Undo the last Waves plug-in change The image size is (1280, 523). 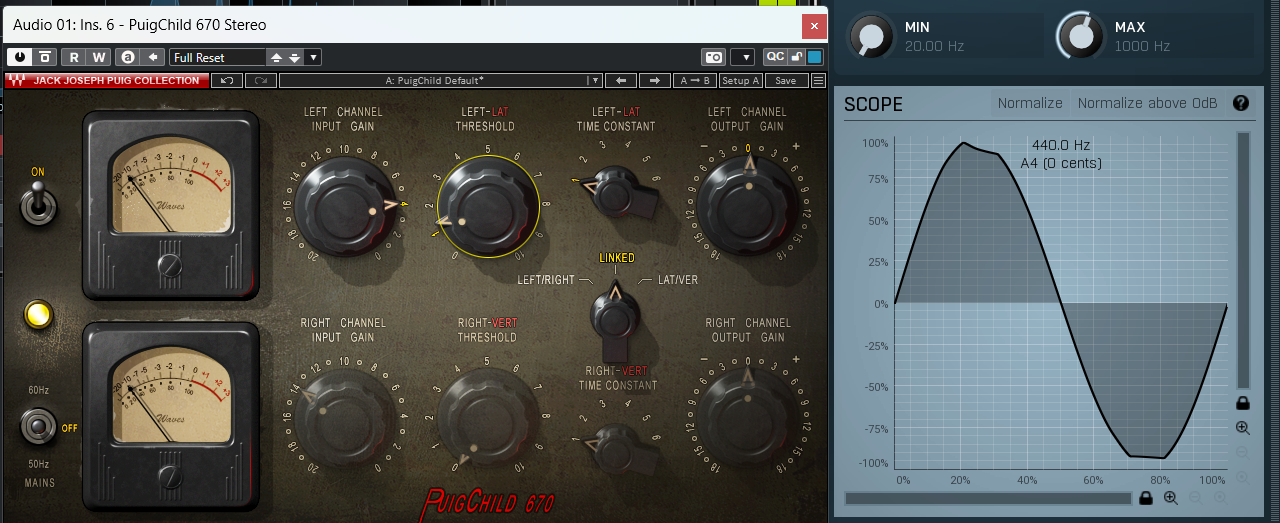(x=227, y=81)
